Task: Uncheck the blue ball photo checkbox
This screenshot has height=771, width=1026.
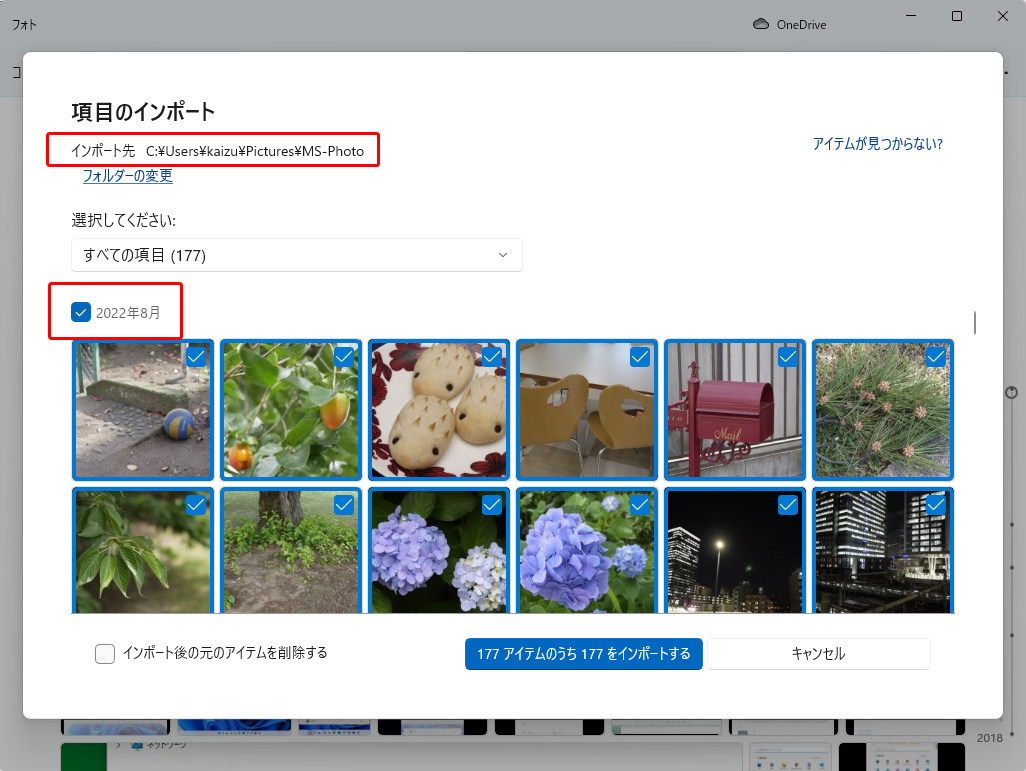Action: coord(196,357)
